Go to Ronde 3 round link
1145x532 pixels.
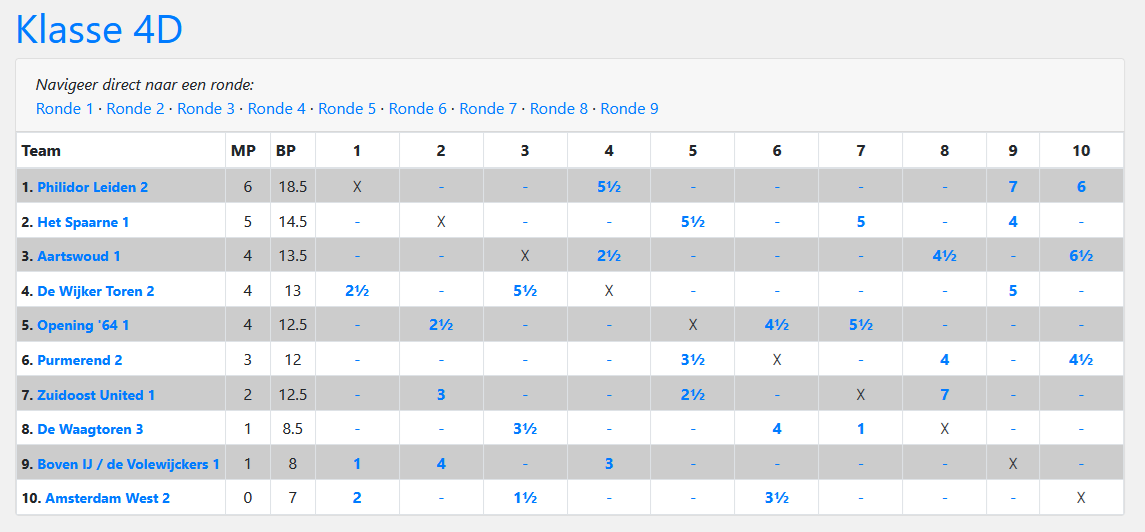pyautogui.click(x=206, y=108)
